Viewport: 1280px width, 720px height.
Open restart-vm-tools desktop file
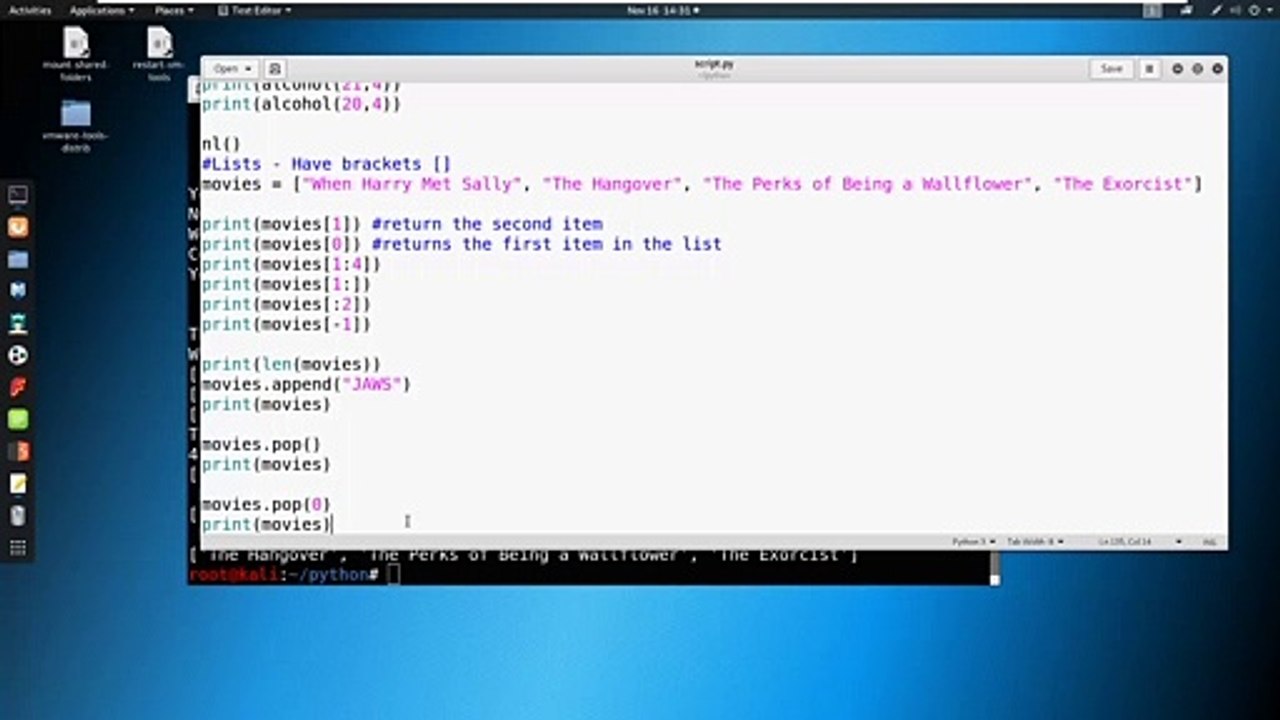(160, 54)
